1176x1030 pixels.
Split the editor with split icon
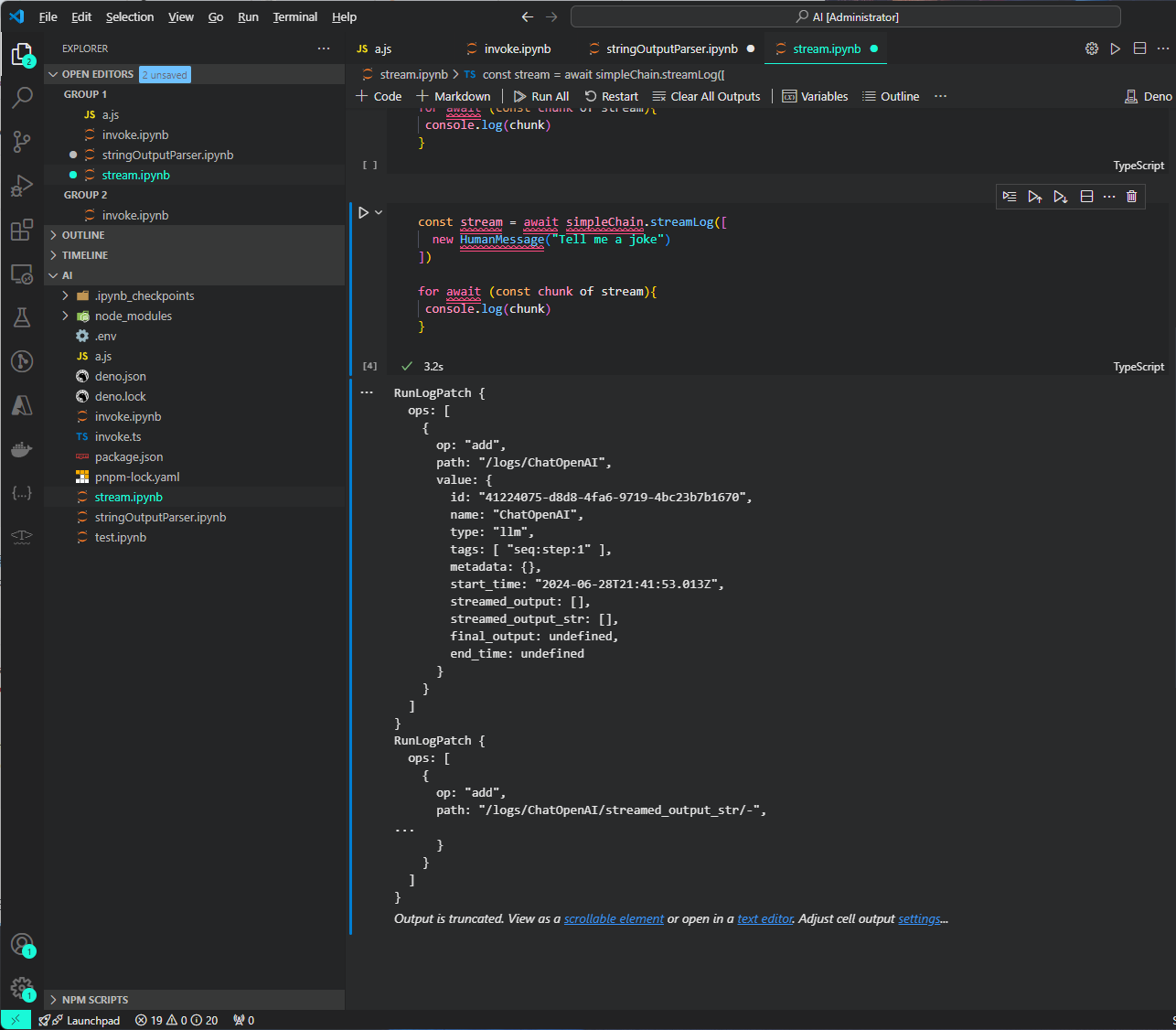(1139, 48)
